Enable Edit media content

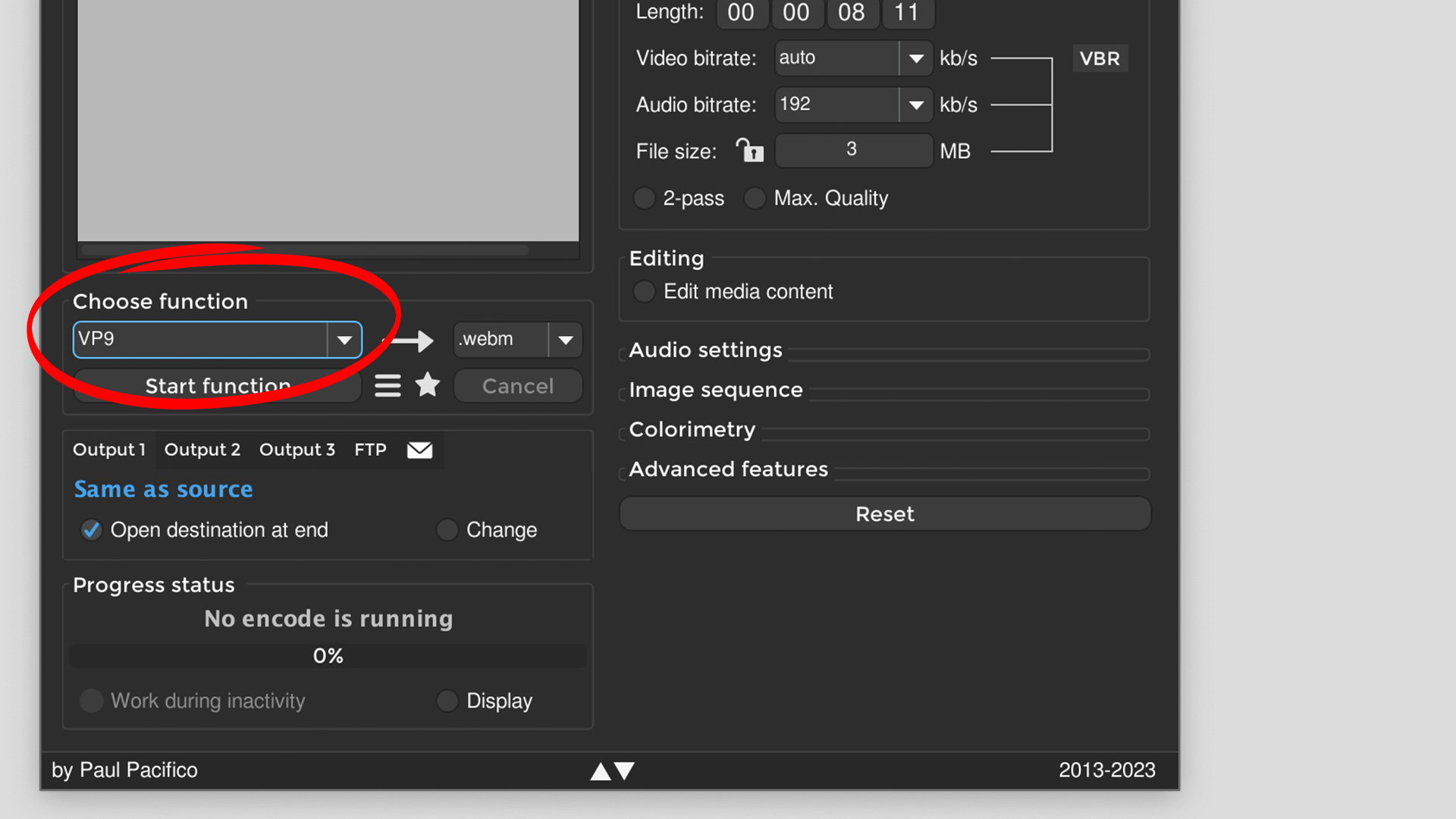(x=643, y=291)
